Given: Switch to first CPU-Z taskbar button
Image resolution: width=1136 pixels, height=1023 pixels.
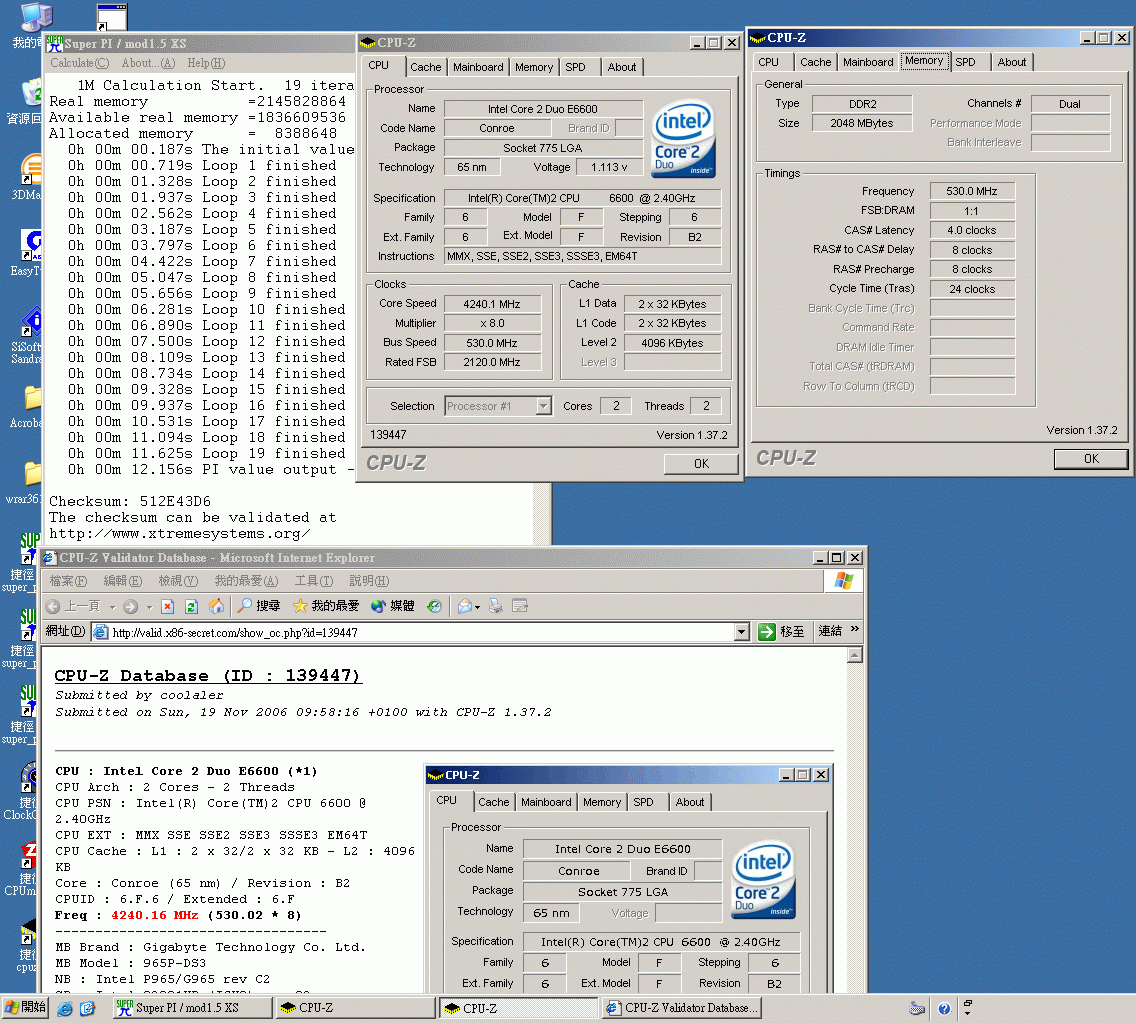Looking at the screenshot, I should [x=356, y=1008].
